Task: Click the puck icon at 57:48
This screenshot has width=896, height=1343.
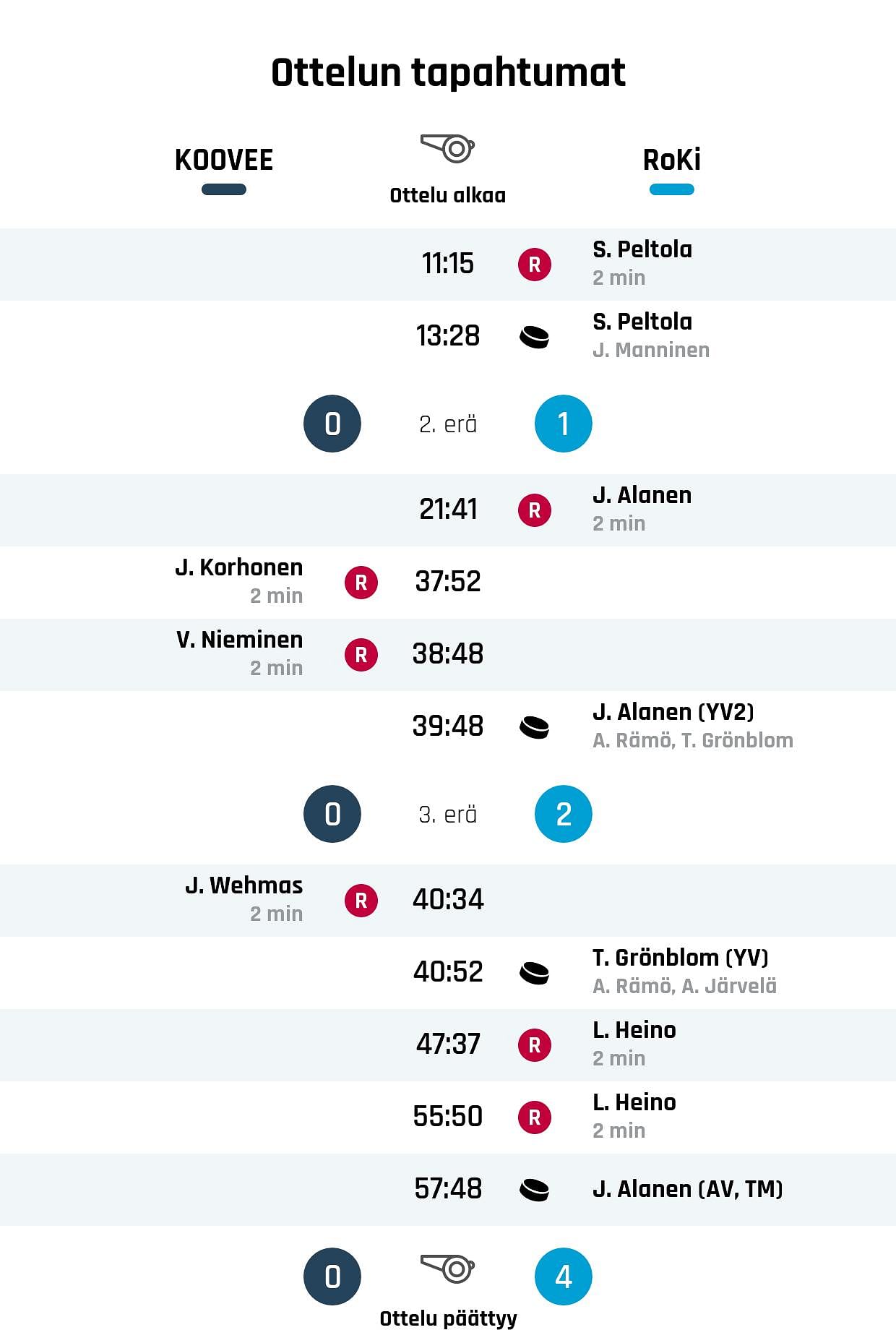Action: (535, 1190)
